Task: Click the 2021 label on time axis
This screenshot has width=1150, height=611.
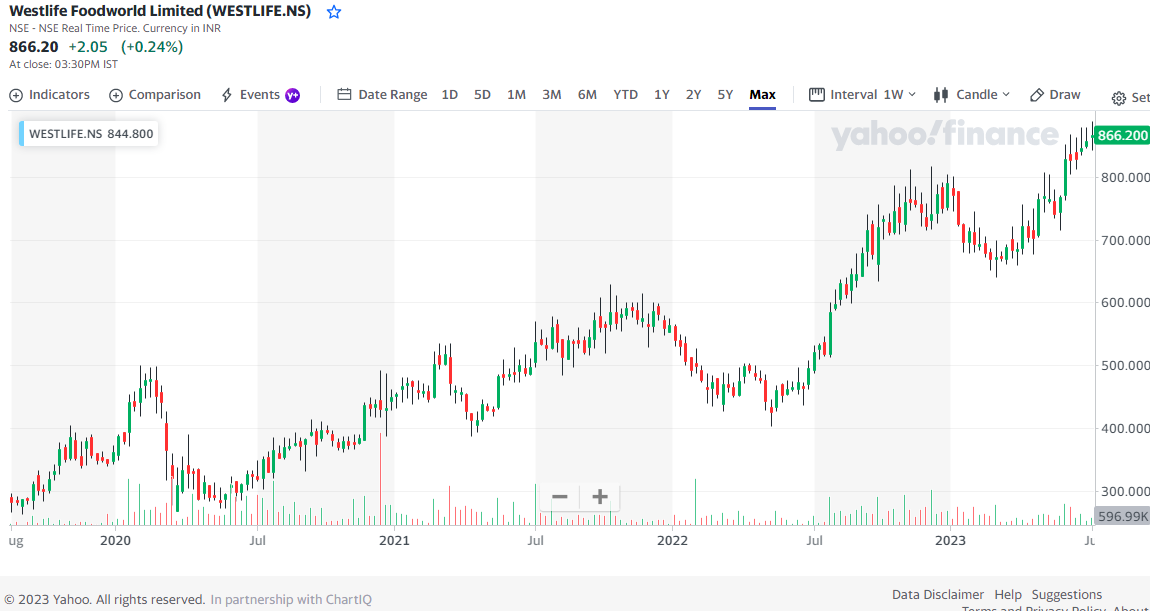Action: [395, 541]
